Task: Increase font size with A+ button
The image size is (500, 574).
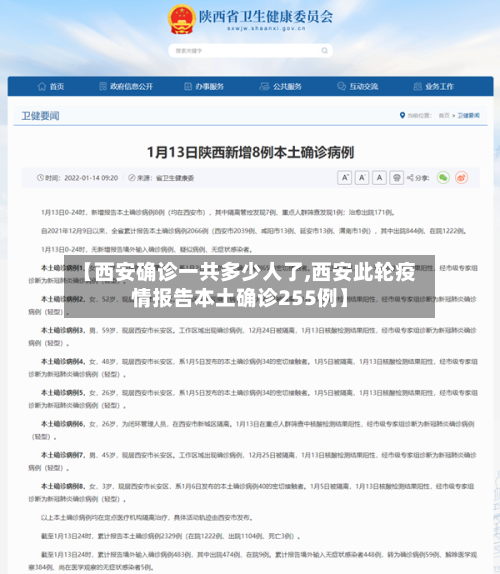Action: (x=344, y=178)
